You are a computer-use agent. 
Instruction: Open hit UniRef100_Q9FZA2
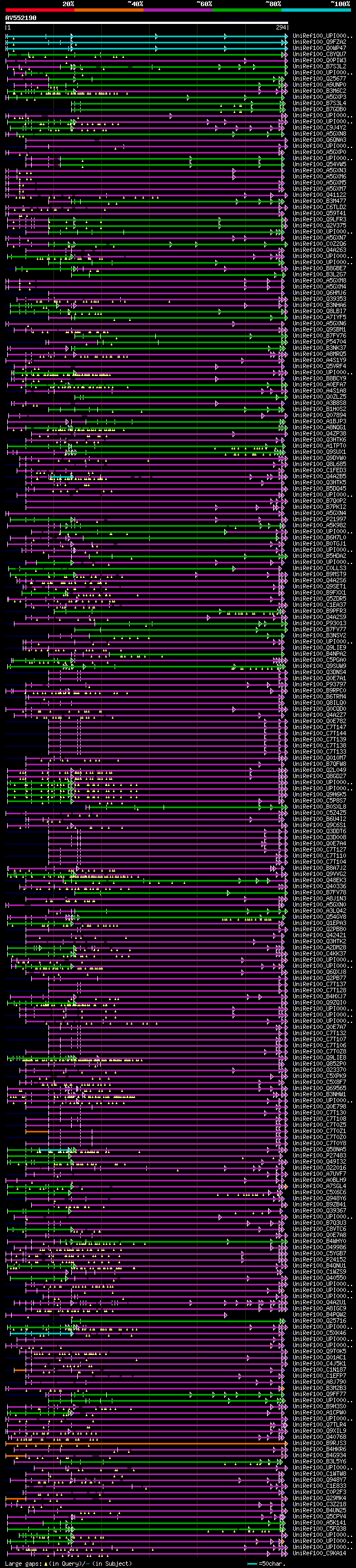coord(319,42)
